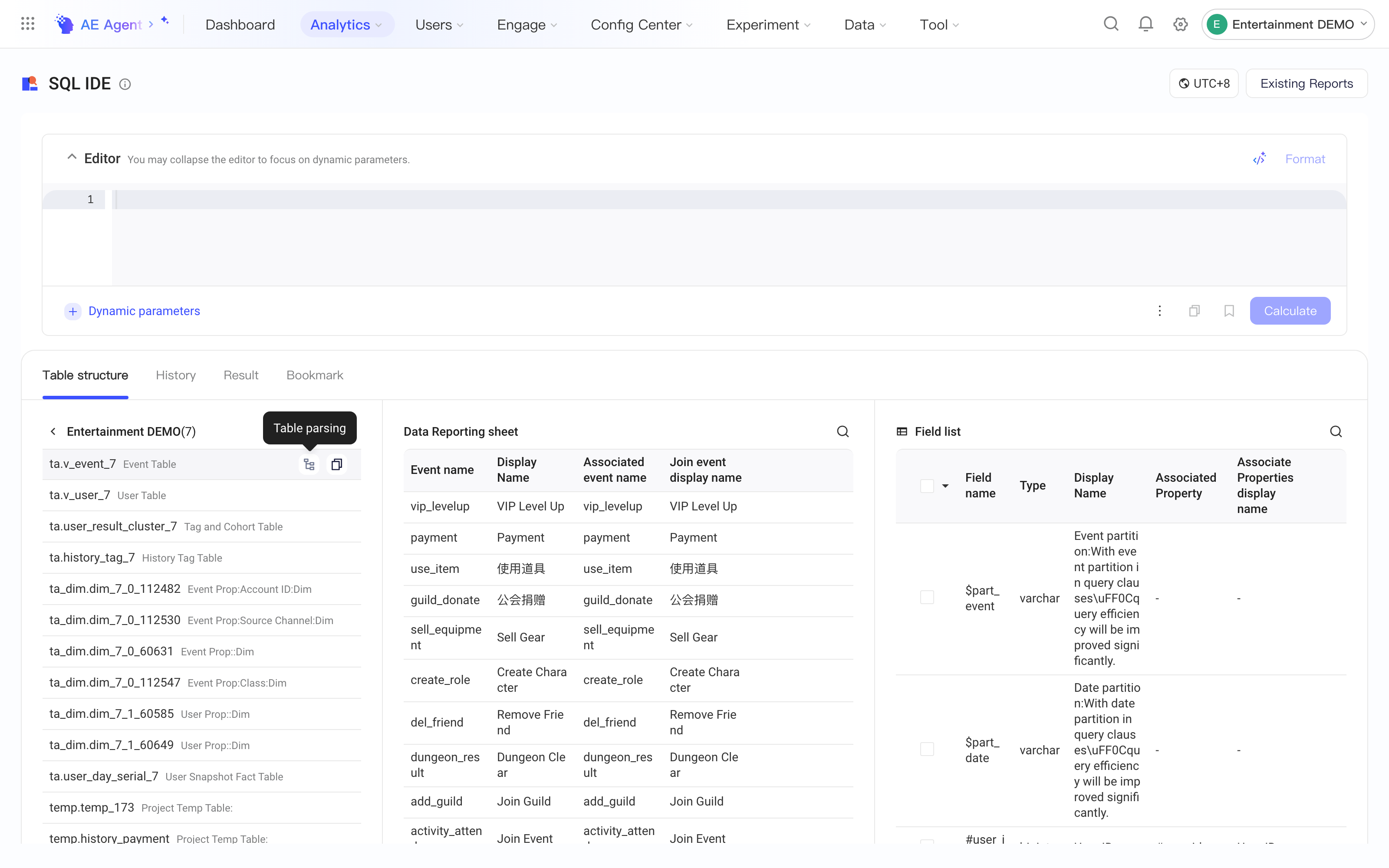Collapse the Editor section chevron
The image size is (1389, 868).
tap(72, 157)
